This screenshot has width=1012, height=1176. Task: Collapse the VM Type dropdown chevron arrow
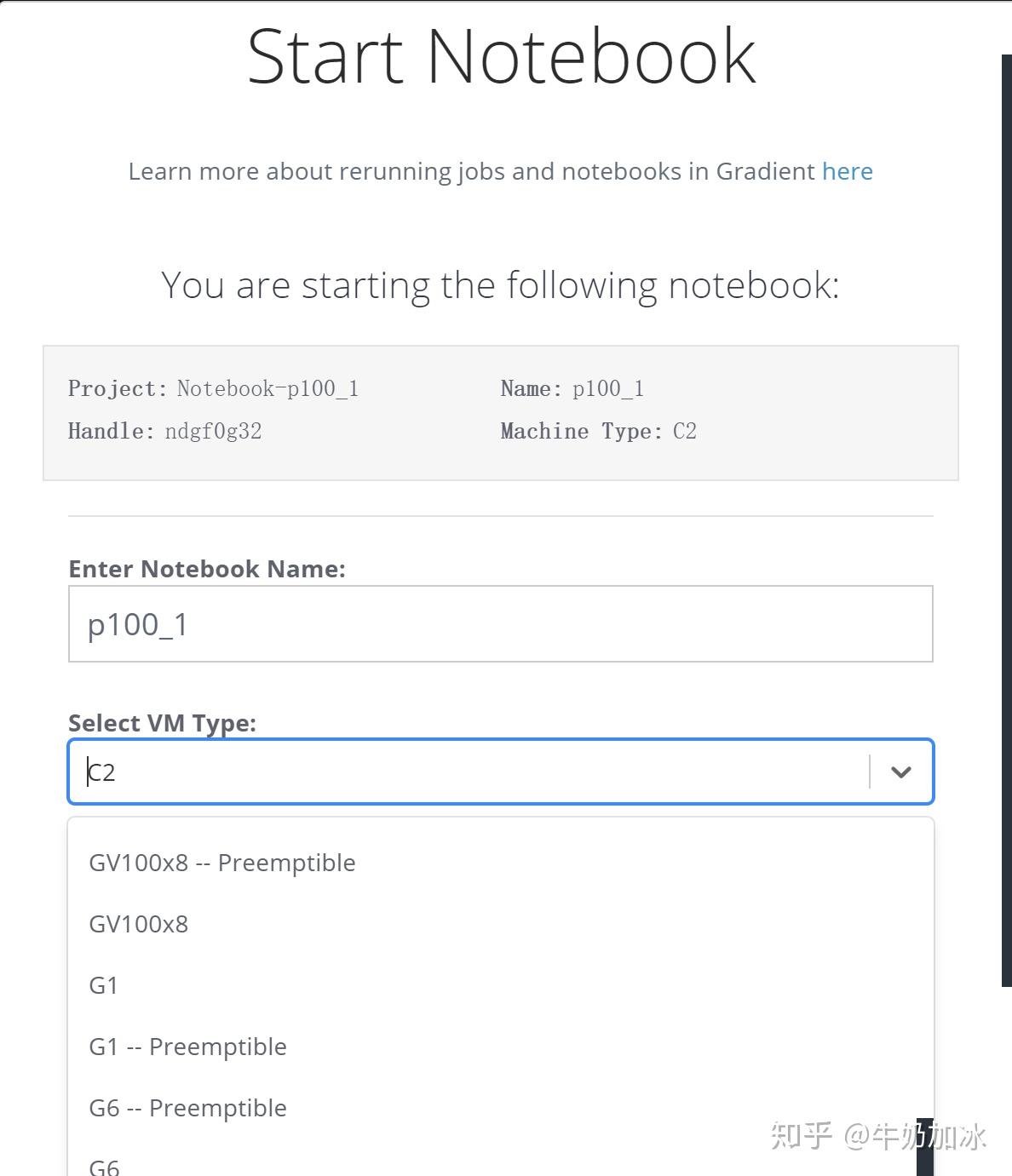pyautogui.click(x=900, y=772)
